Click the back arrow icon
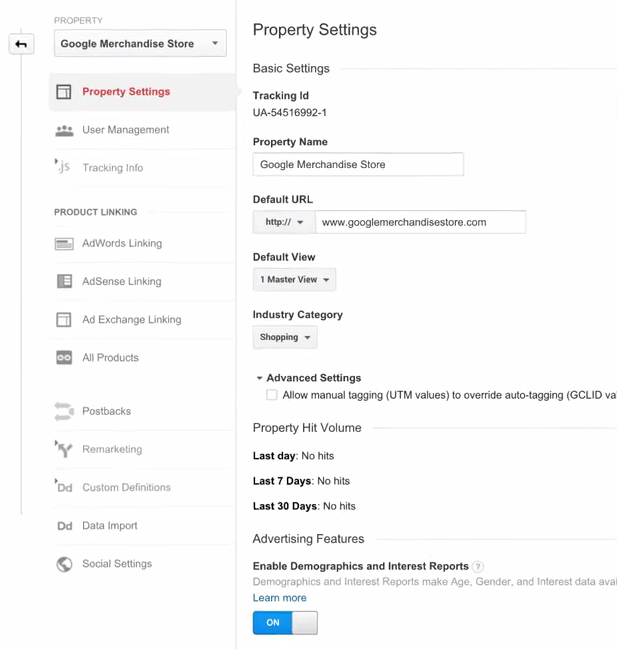Screen dimensions: 617x649 [21, 44]
